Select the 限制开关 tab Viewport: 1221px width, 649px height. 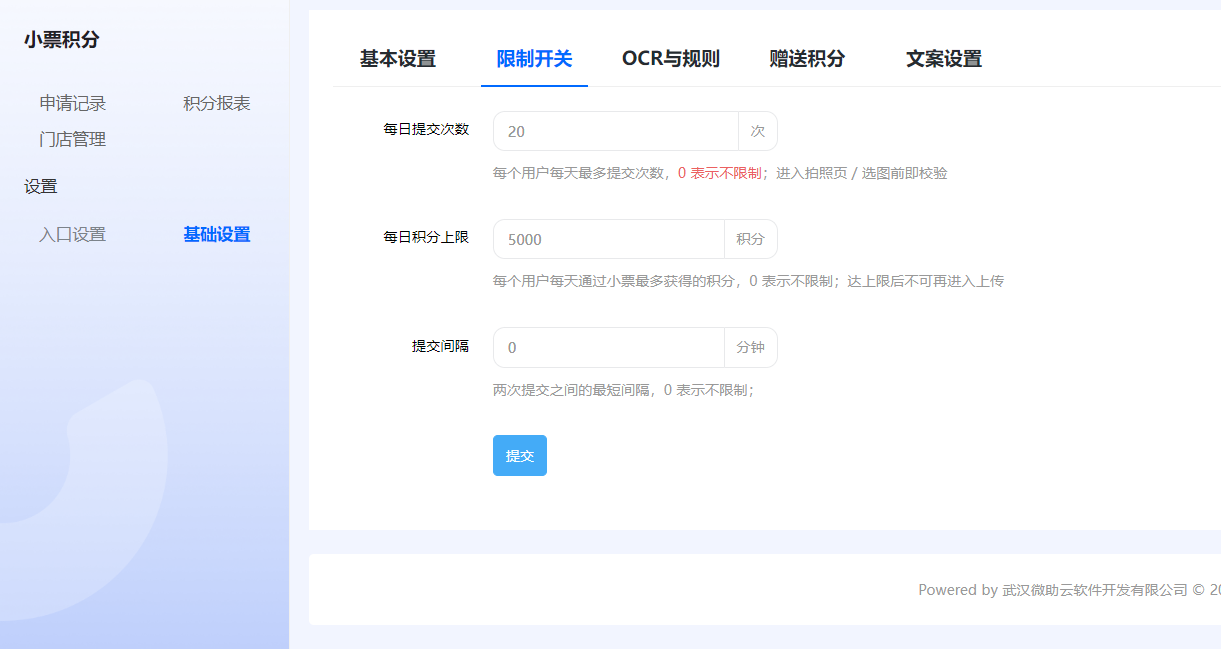(534, 59)
